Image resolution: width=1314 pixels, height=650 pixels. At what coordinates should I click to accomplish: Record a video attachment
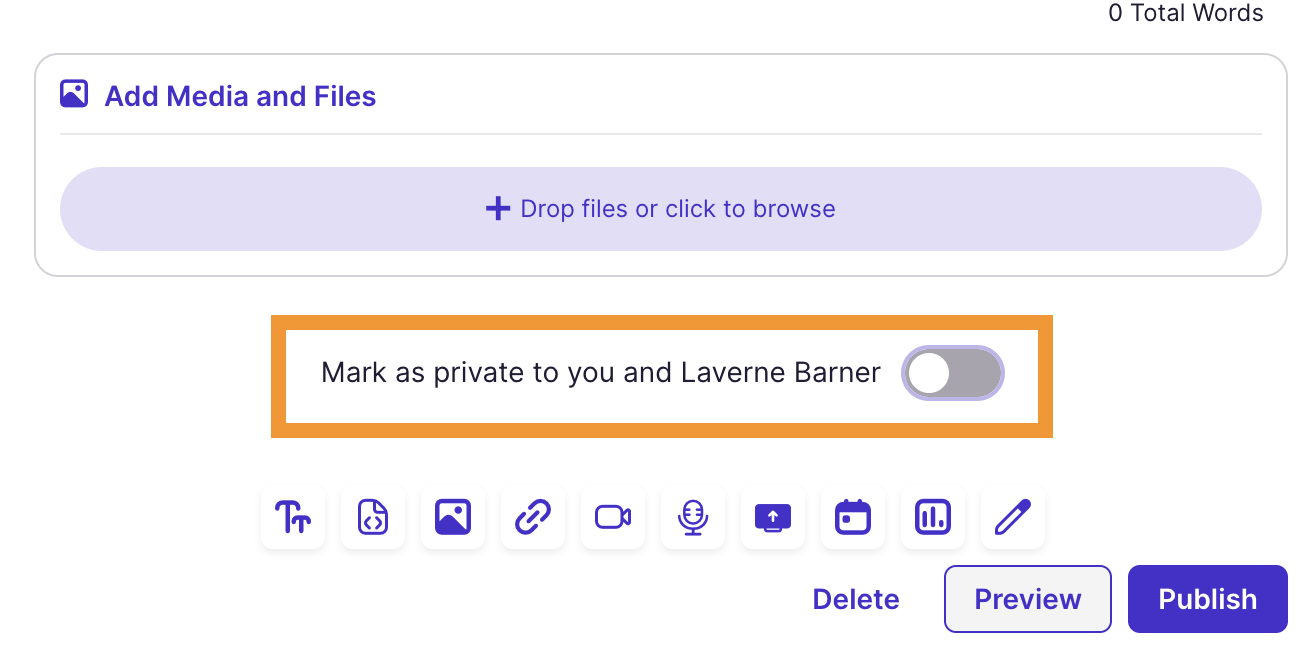click(x=612, y=517)
